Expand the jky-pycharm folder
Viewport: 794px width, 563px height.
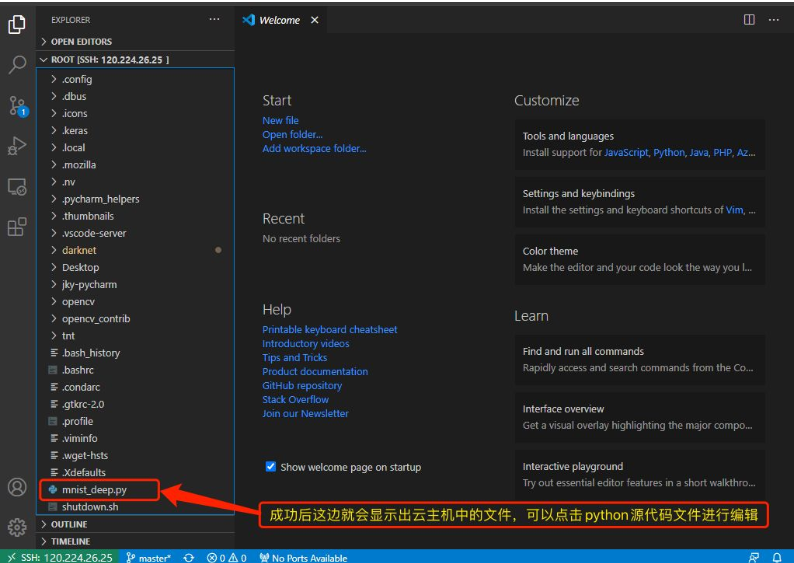click(x=135, y=285)
